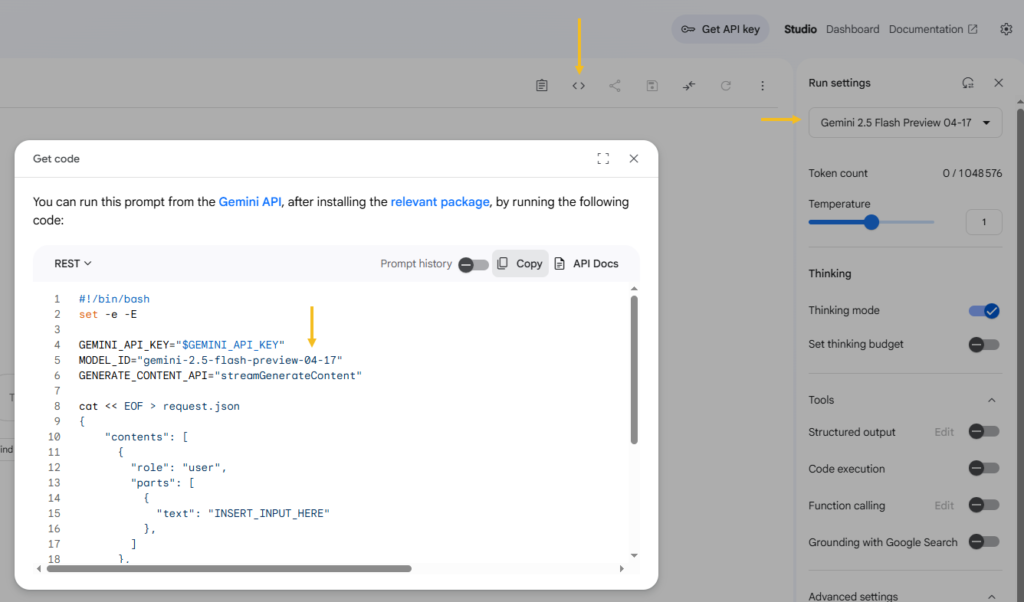The height and width of the screenshot is (602, 1024).
Task: Click the Get code icon in toolbar
Action: [578, 86]
